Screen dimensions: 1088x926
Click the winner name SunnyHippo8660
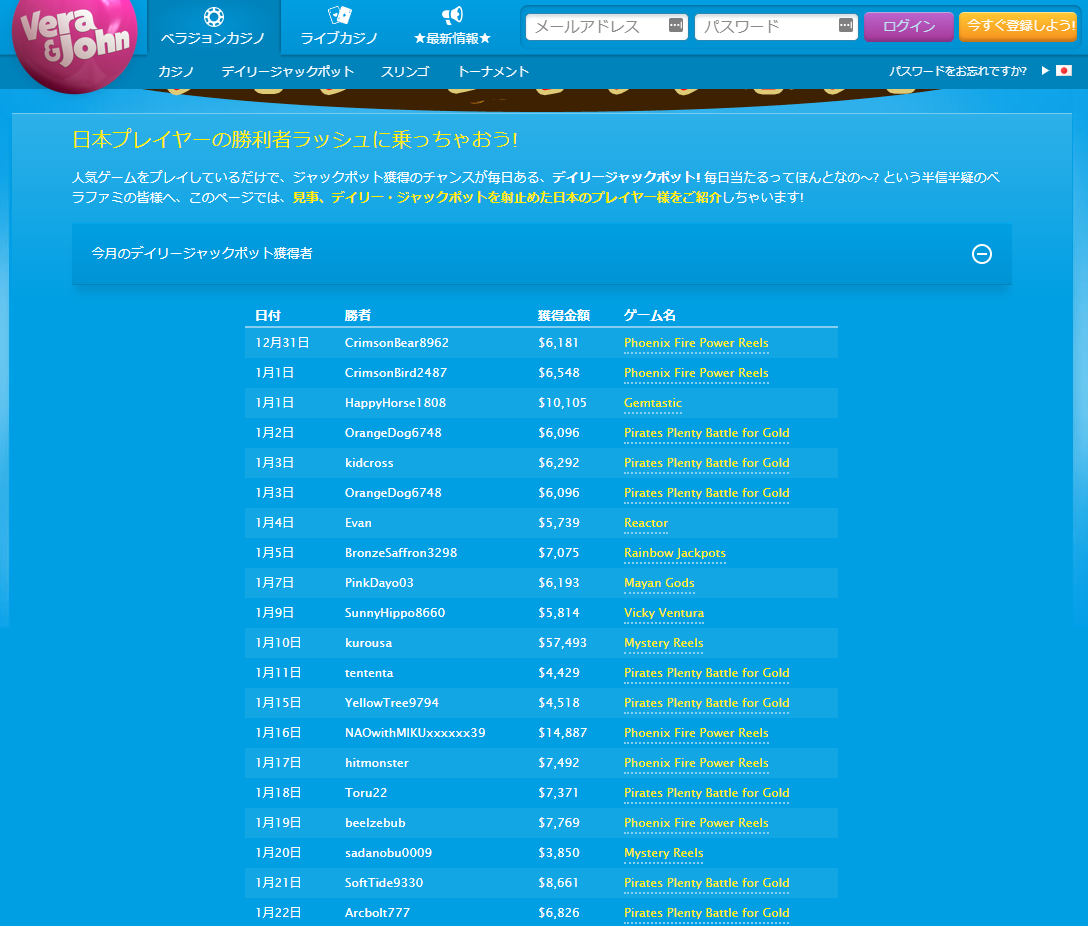click(395, 613)
